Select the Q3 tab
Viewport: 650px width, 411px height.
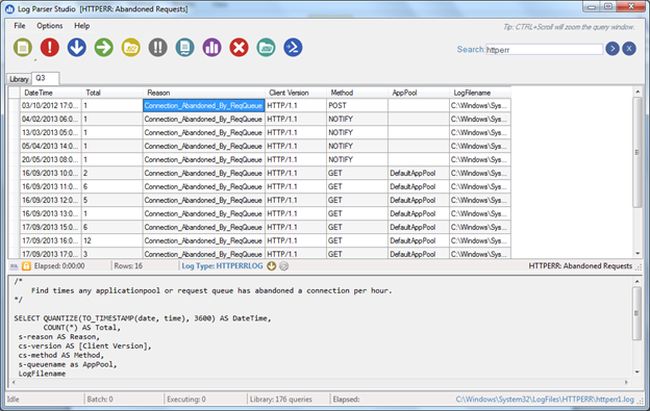click(x=45, y=78)
